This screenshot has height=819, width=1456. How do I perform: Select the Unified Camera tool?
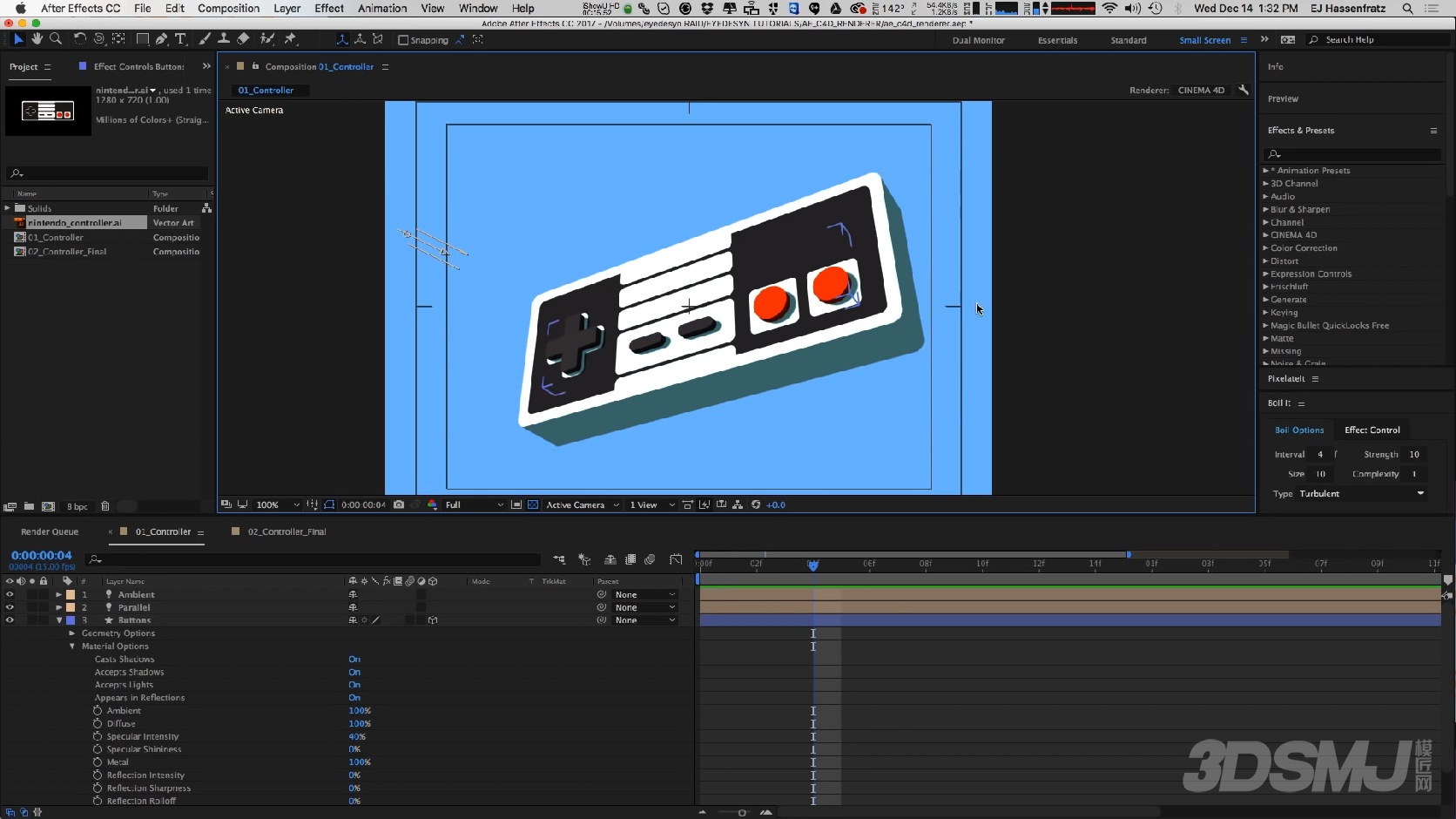pyautogui.click(x=98, y=39)
